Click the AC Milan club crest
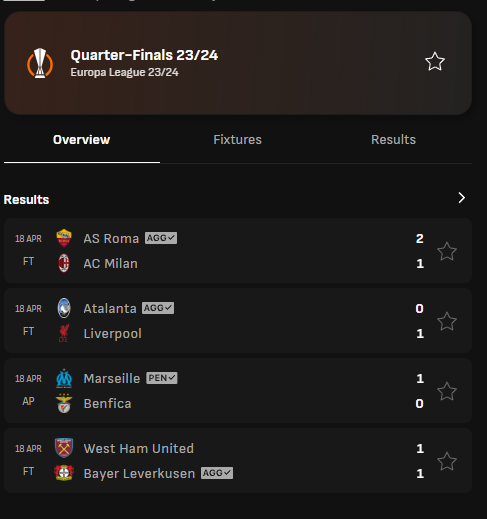The width and height of the screenshot is (487, 519). (x=64, y=263)
